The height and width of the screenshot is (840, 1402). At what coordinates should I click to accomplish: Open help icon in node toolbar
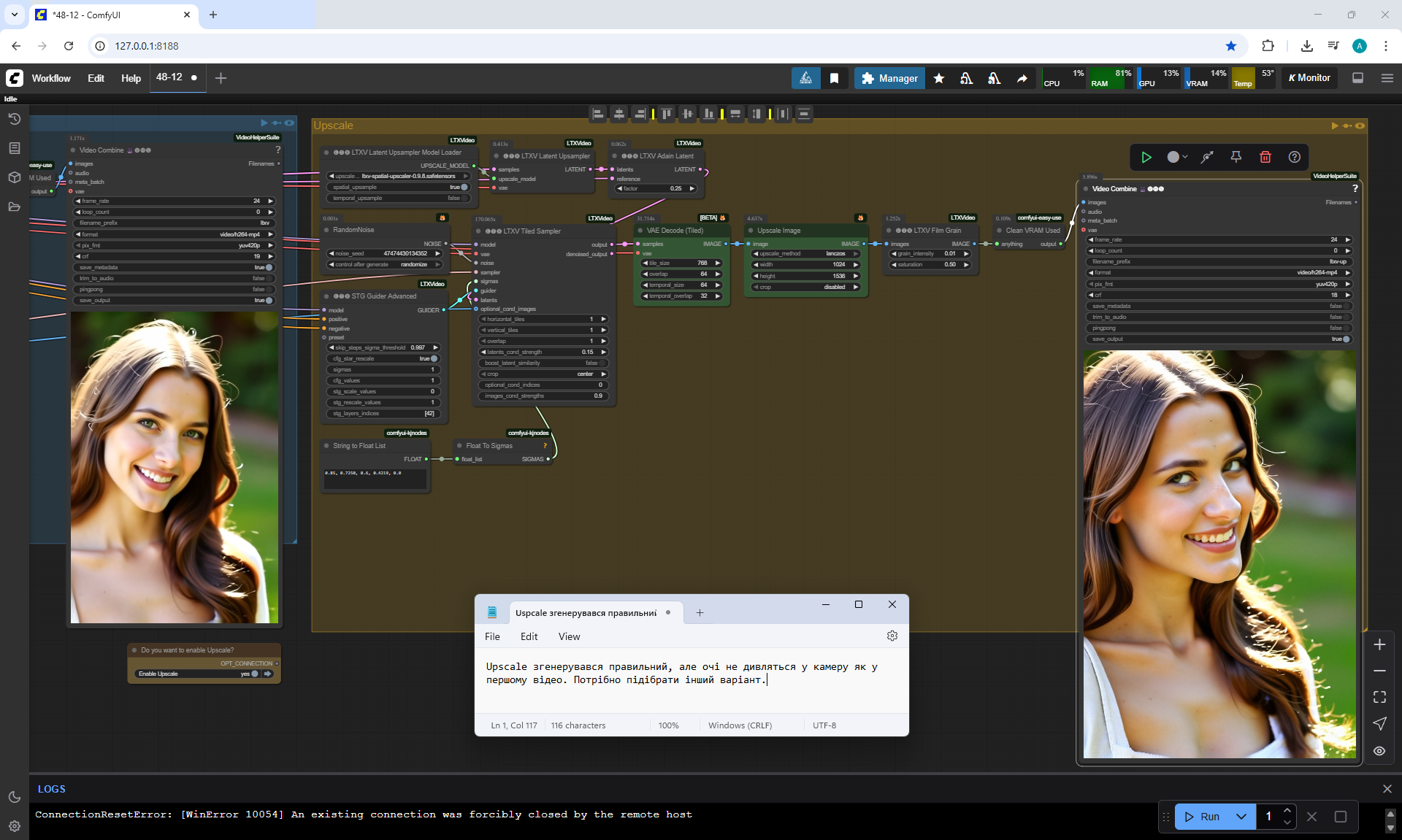[x=1294, y=157]
